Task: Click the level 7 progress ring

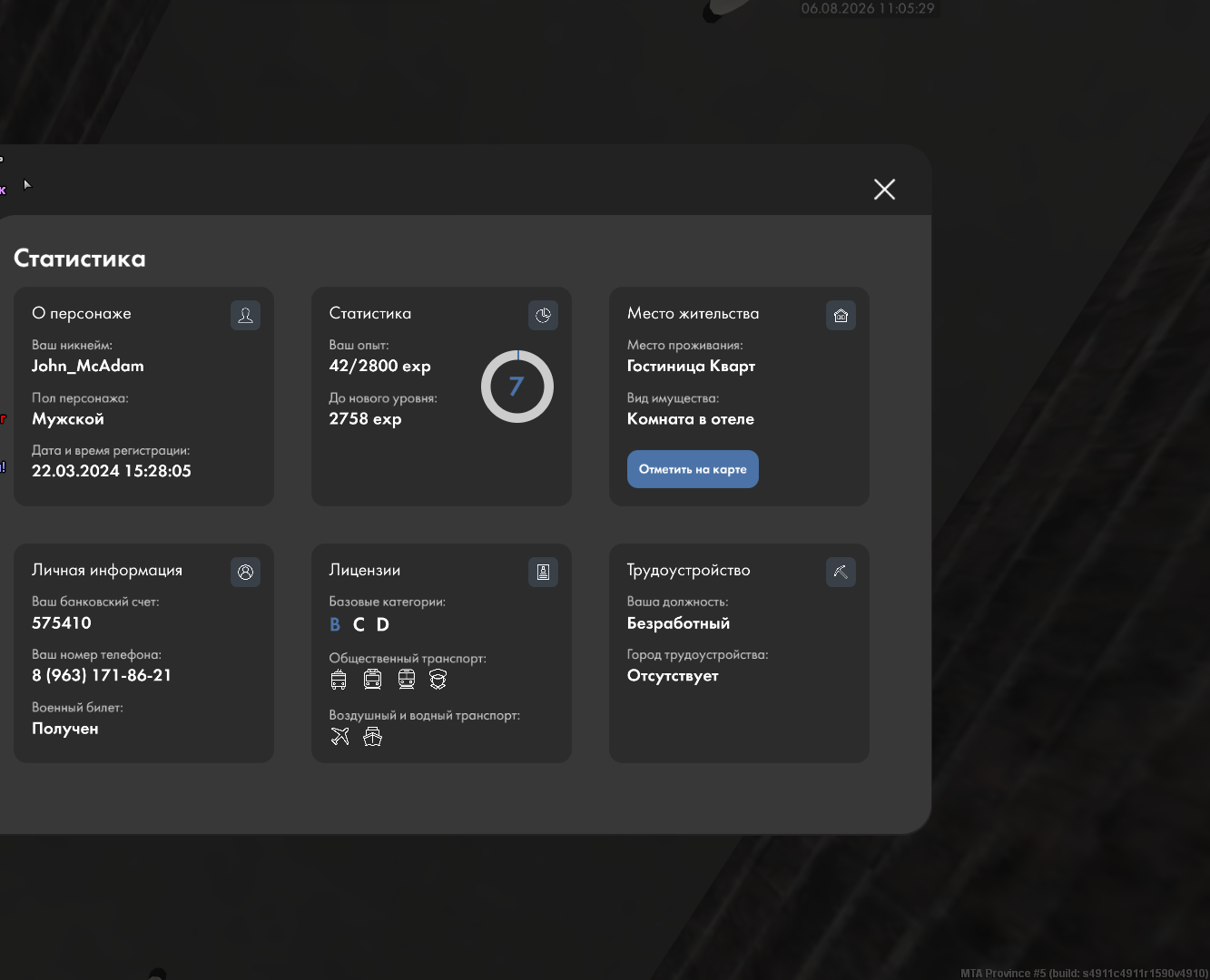Action: pos(517,387)
